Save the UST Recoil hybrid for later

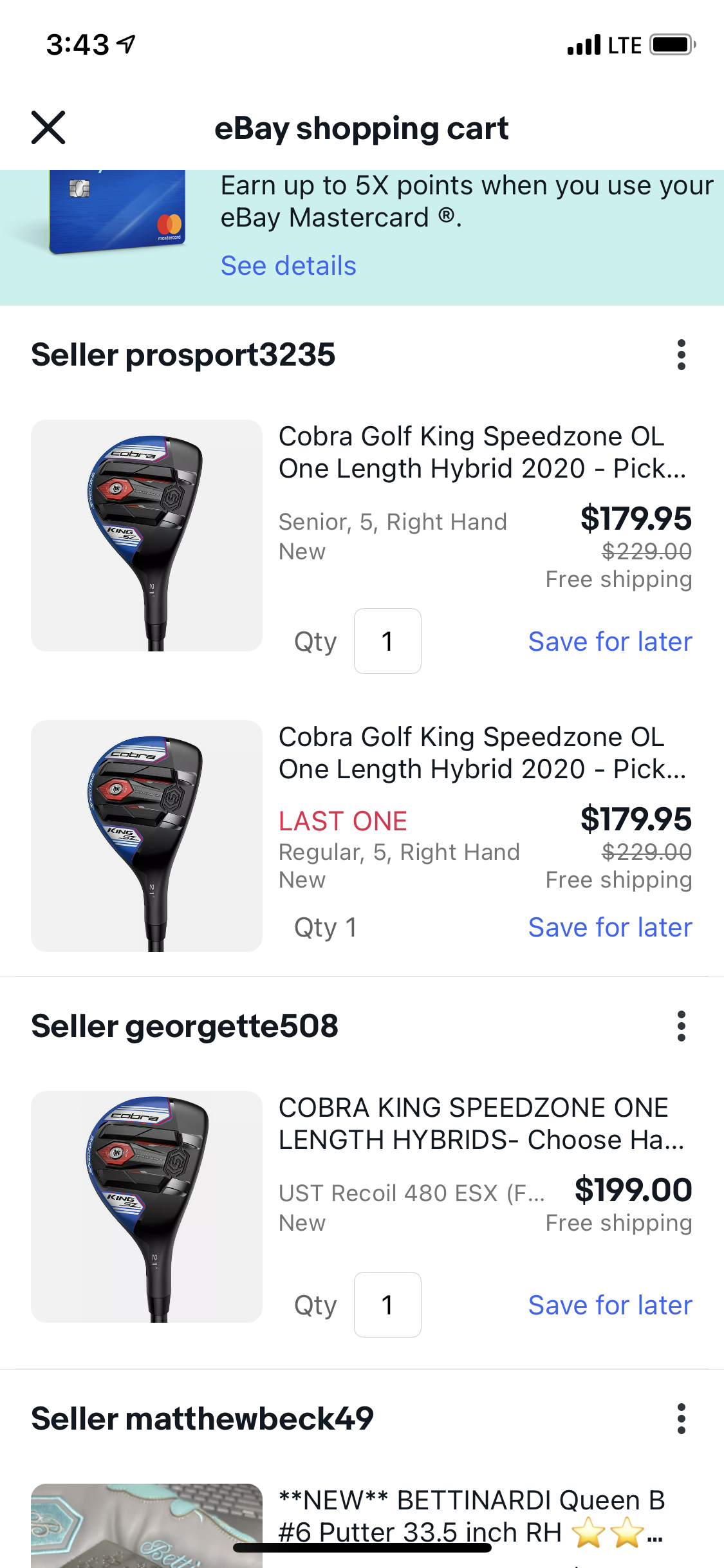(609, 1305)
